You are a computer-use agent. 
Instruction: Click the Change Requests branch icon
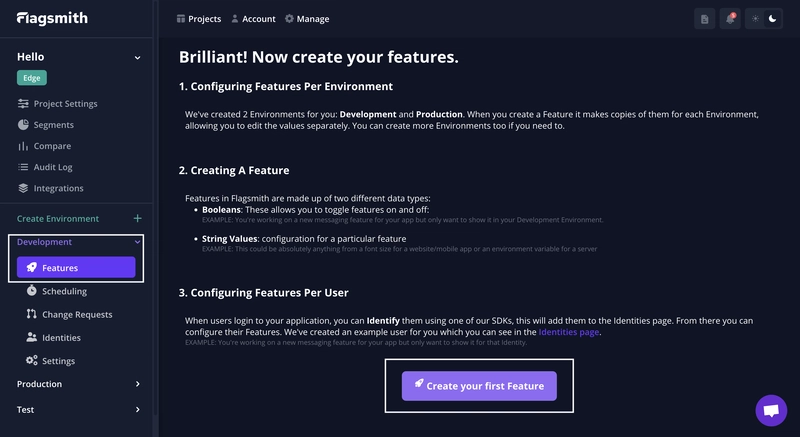click(x=32, y=314)
